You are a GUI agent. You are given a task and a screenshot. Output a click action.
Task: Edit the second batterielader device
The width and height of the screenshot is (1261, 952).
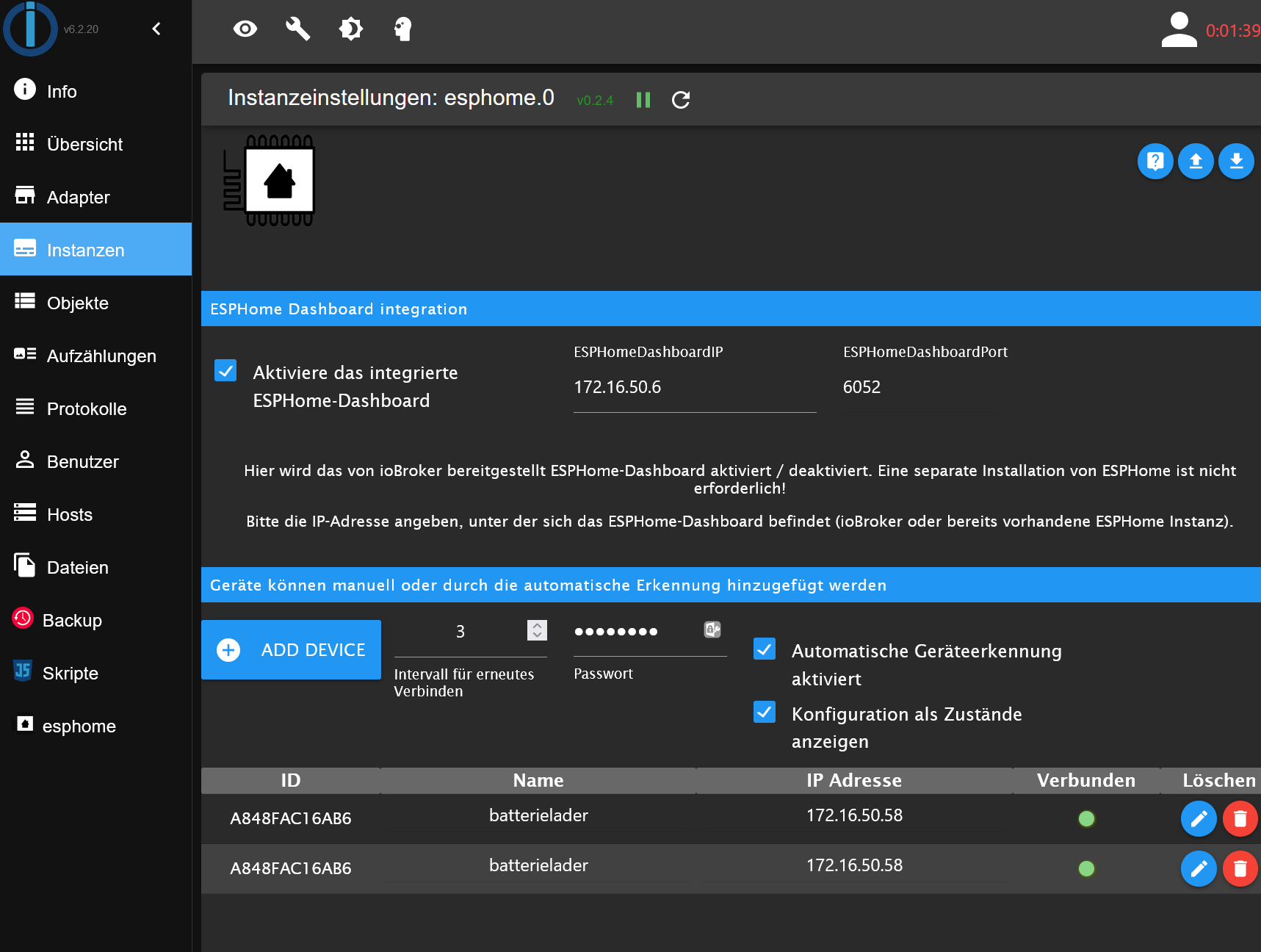pos(1199,868)
